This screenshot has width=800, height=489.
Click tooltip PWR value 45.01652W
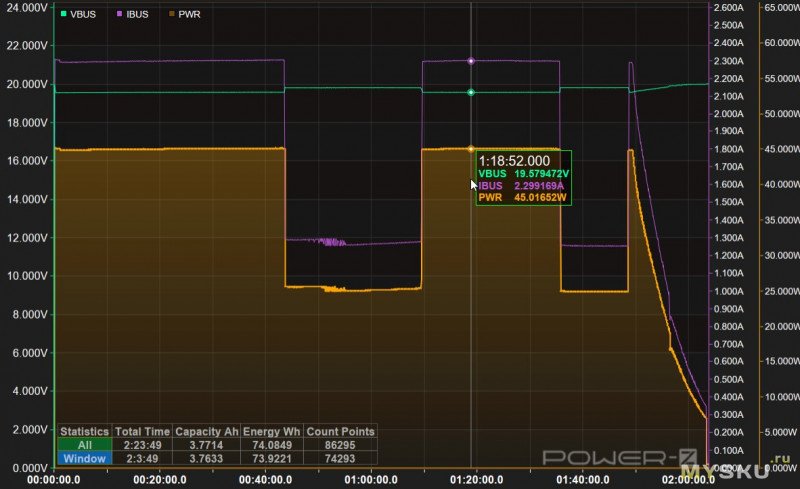(x=540, y=198)
